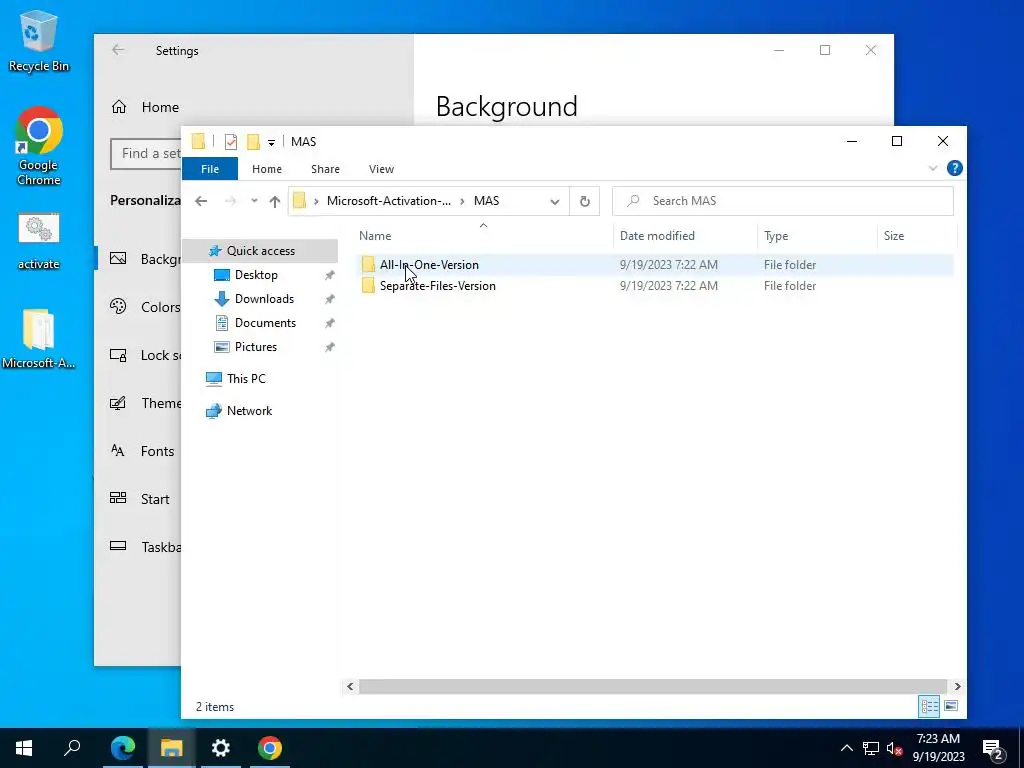Show hidden system tray icons
This screenshot has height=768, width=1024.
(846, 748)
